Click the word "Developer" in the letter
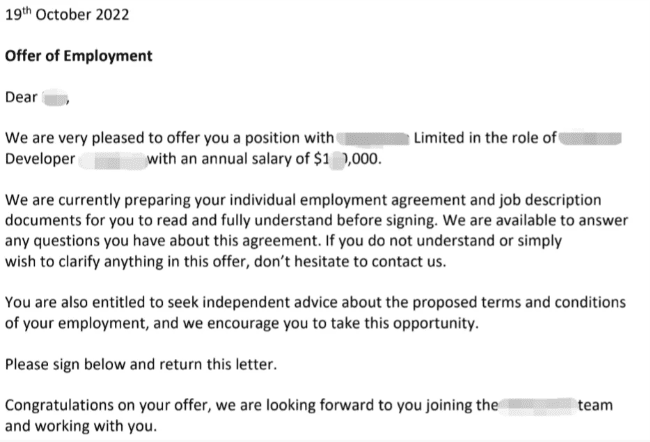This screenshot has height=442, width=650. click(x=40, y=159)
